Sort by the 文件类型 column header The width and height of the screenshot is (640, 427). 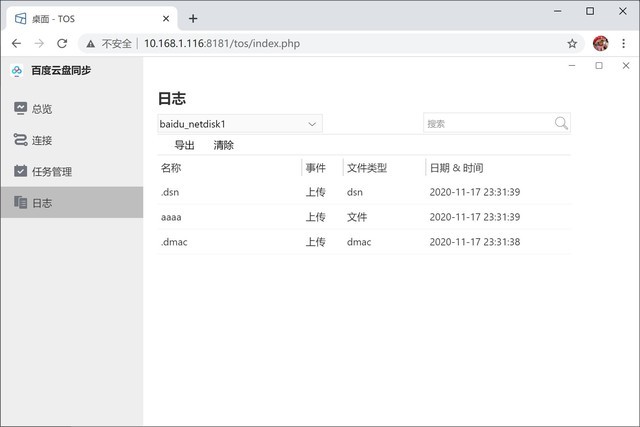[x=367, y=168]
